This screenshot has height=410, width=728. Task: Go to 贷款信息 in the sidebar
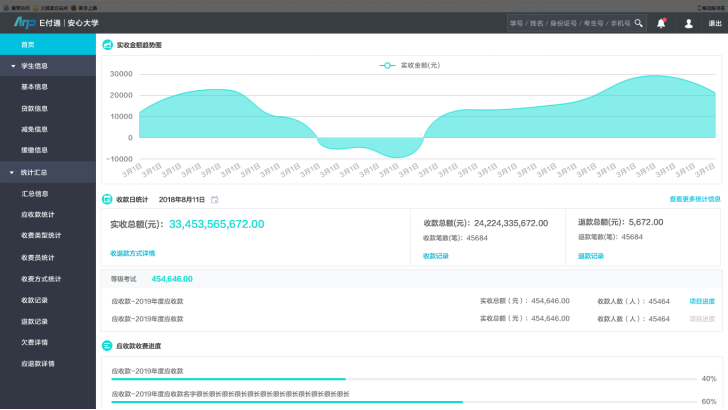click(x=34, y=108)
